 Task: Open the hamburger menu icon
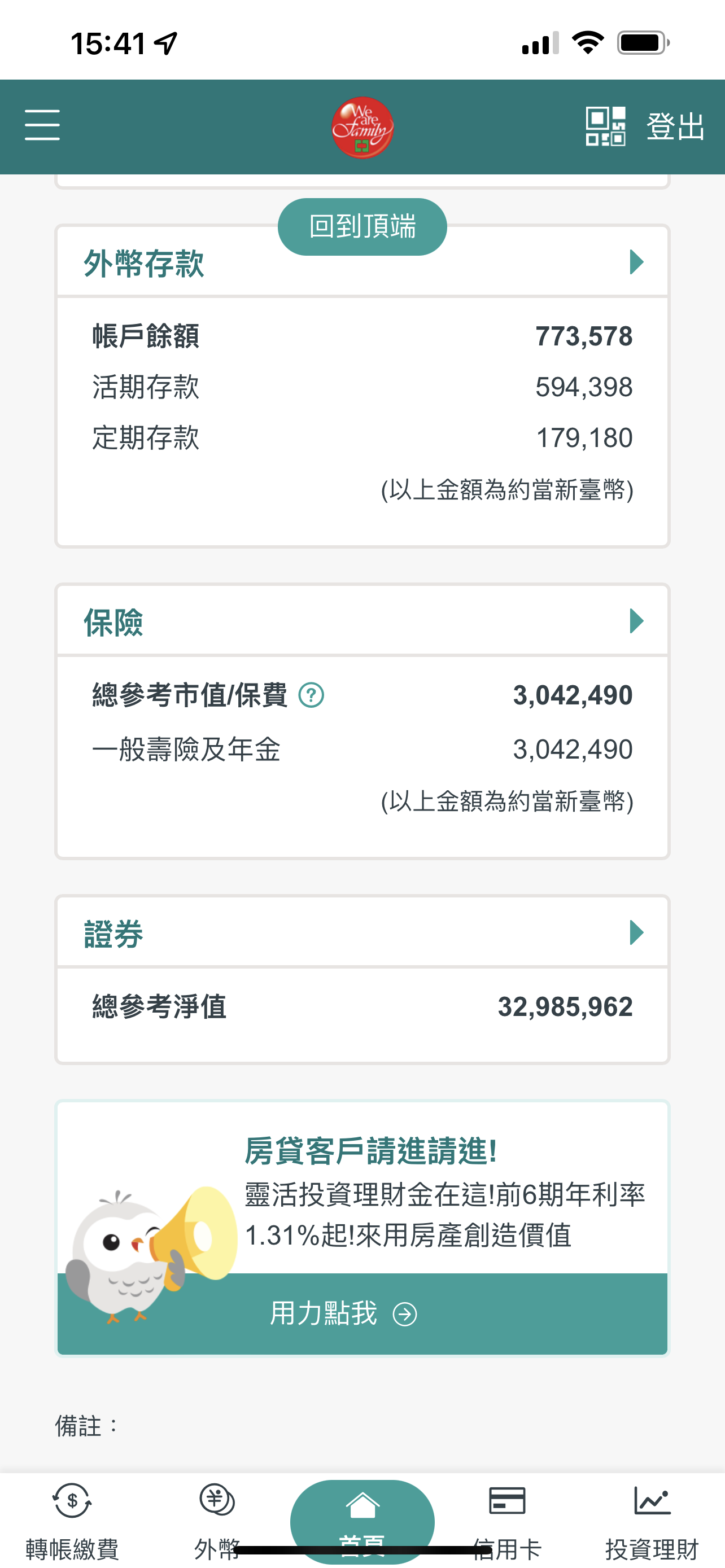coord(42,125)
